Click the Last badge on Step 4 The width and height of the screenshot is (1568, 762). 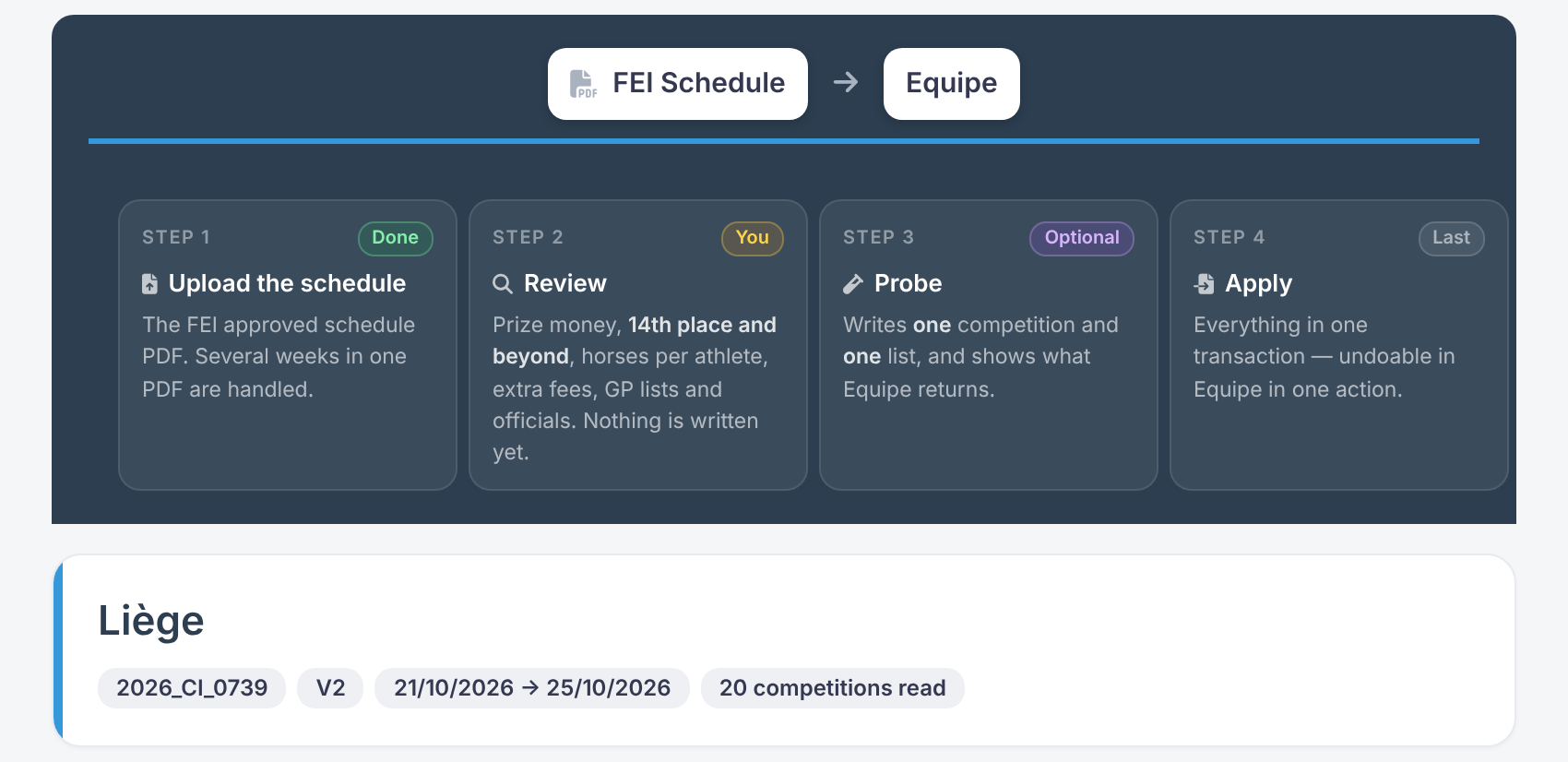(x=1452, y=238)
